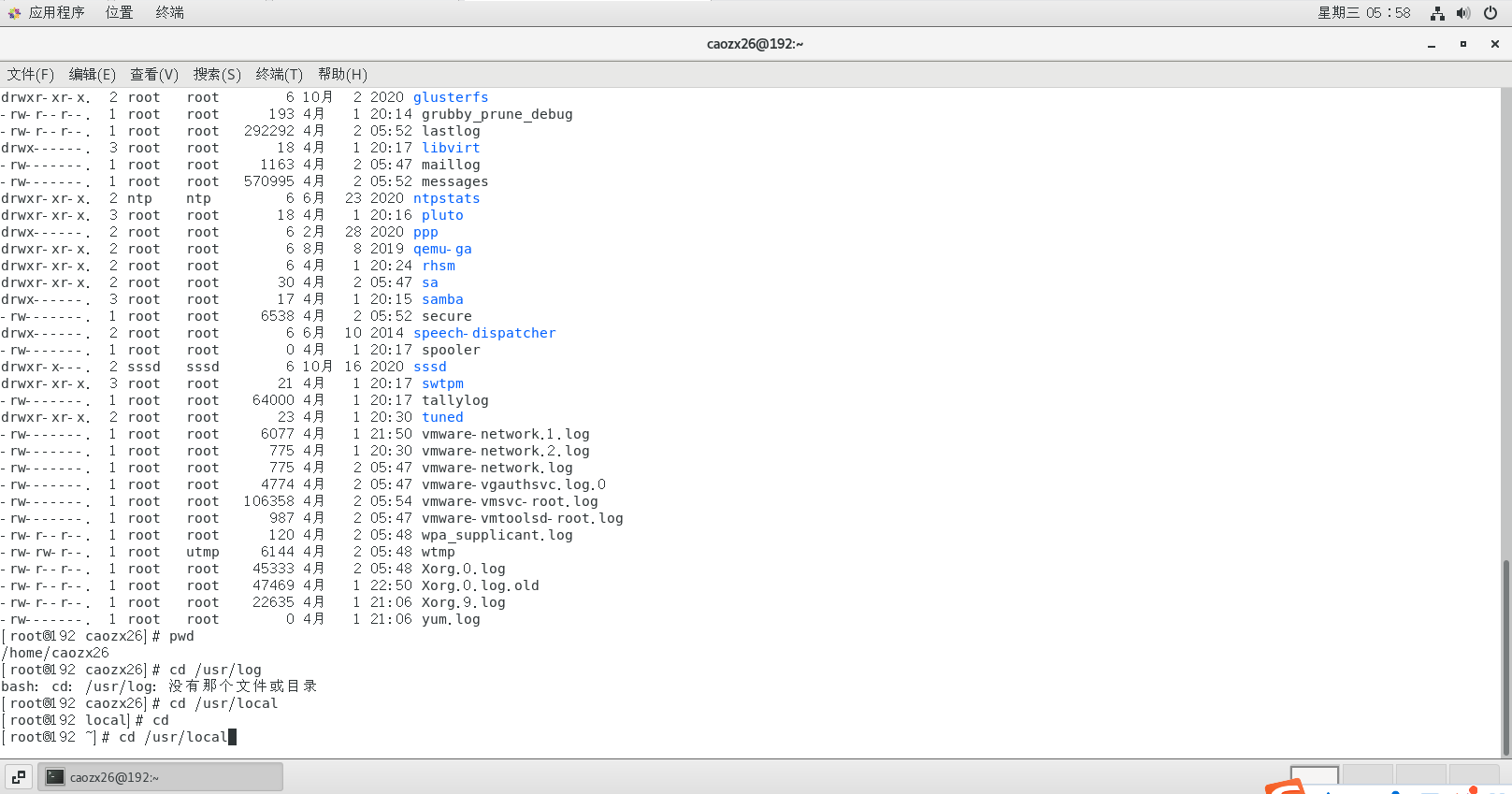Select caozx26@192:~ taskbar button

160,777
